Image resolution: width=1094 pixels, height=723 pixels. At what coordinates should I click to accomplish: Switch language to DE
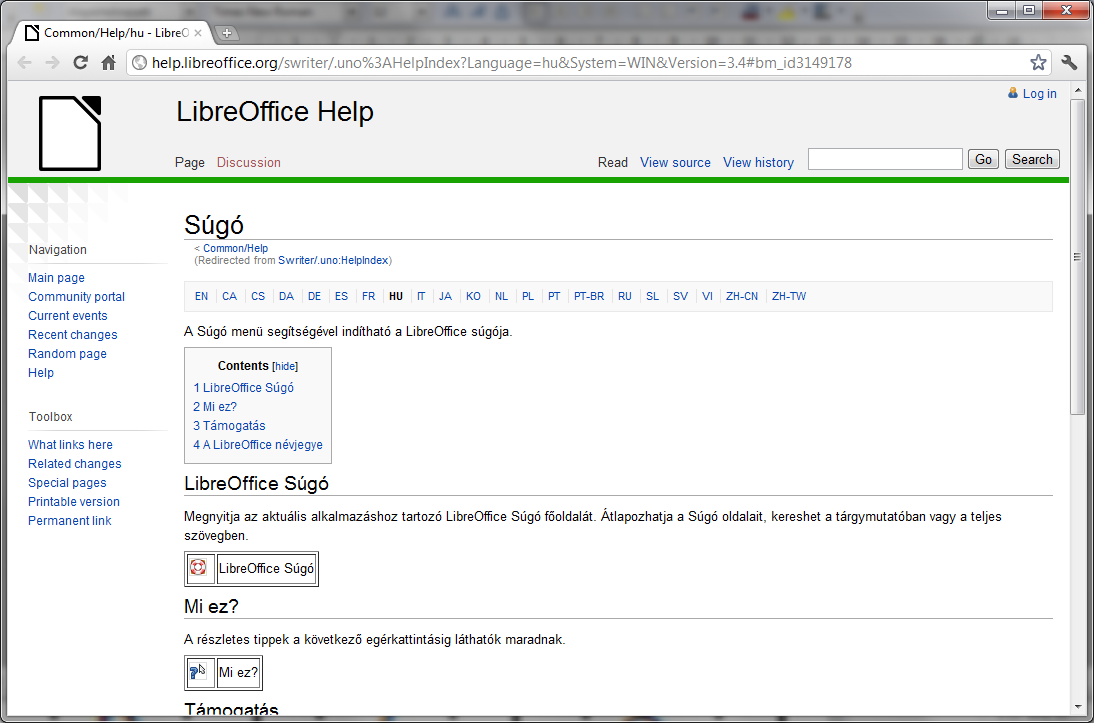[x=315, y=297]
